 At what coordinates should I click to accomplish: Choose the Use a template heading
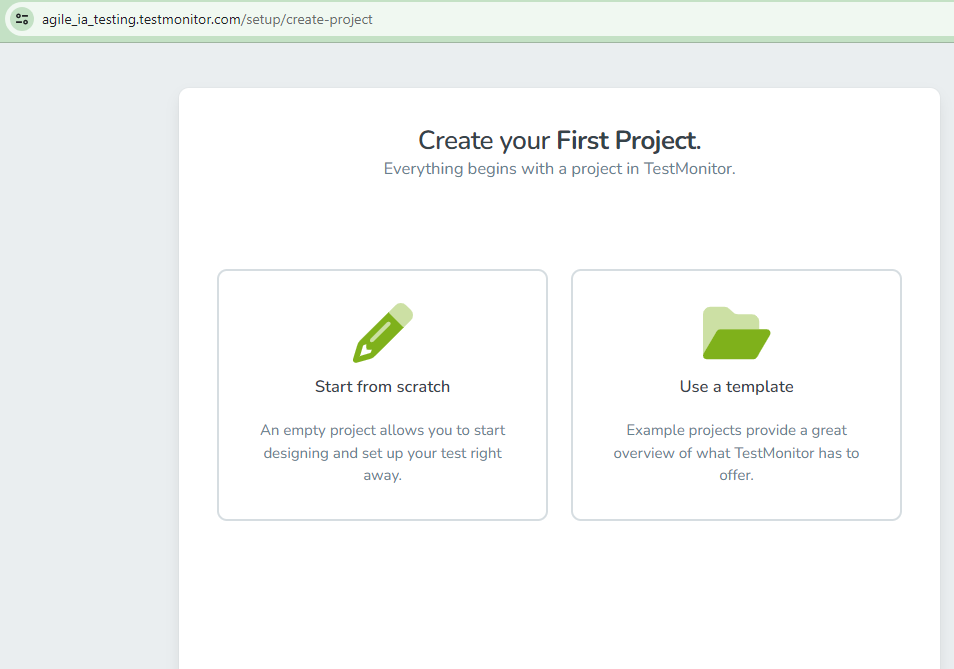click(x=736, y=387)
